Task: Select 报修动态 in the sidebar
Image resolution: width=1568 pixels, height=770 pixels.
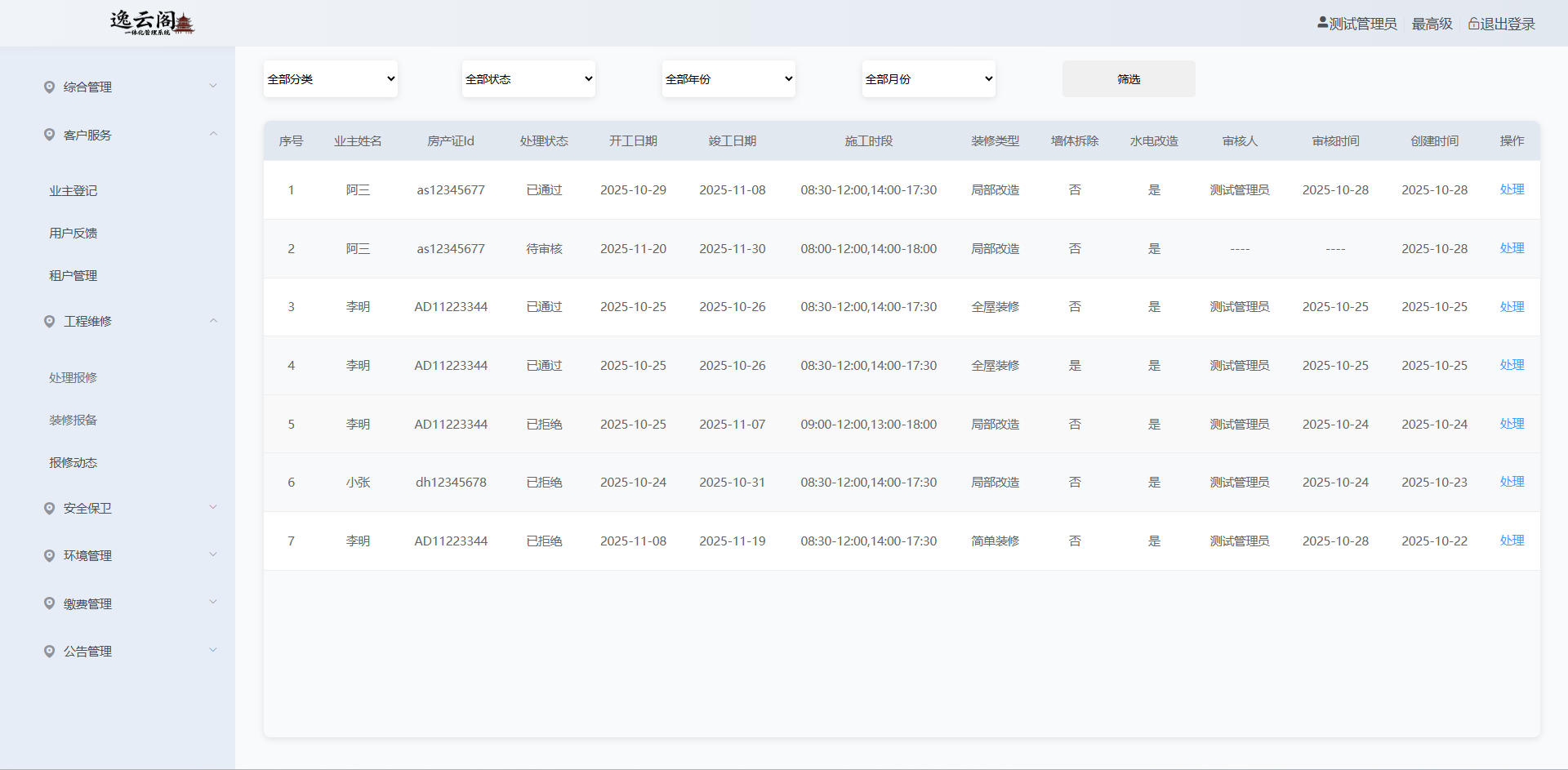Action: [x=73, y=462]
